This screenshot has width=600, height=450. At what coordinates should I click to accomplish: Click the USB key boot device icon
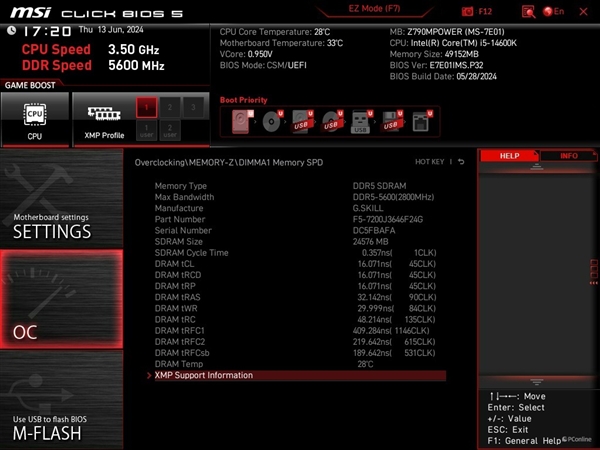pos(362,122)
